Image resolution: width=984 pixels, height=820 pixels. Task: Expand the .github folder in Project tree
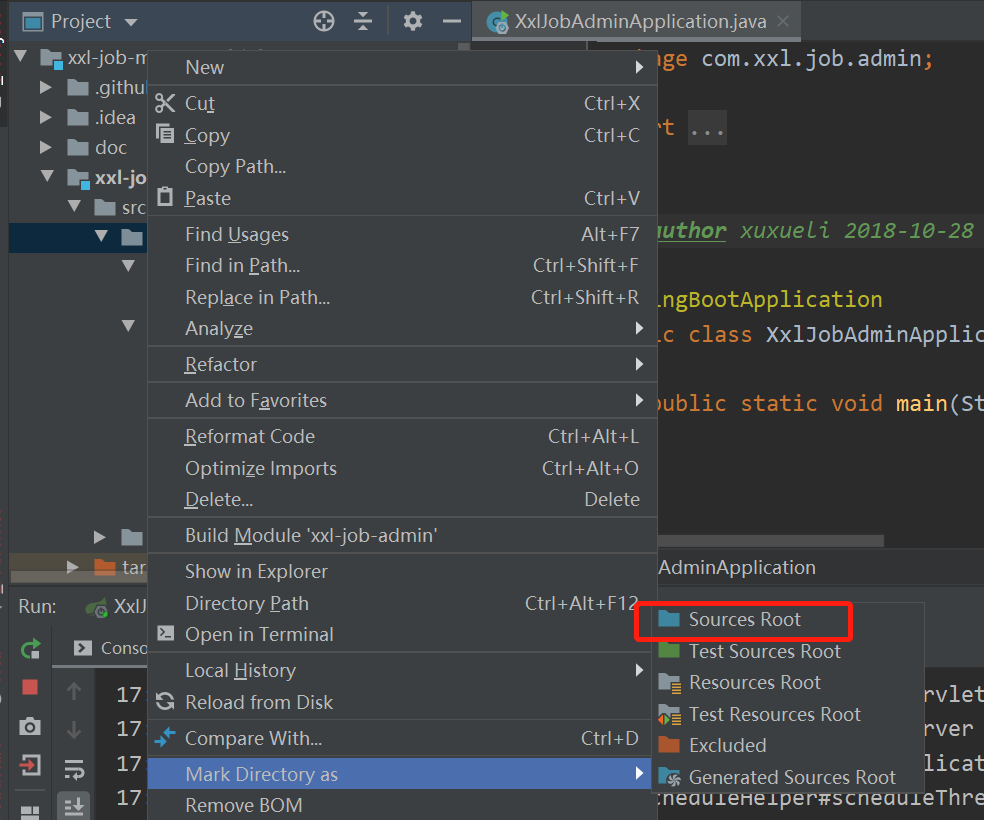pos(44,88)
